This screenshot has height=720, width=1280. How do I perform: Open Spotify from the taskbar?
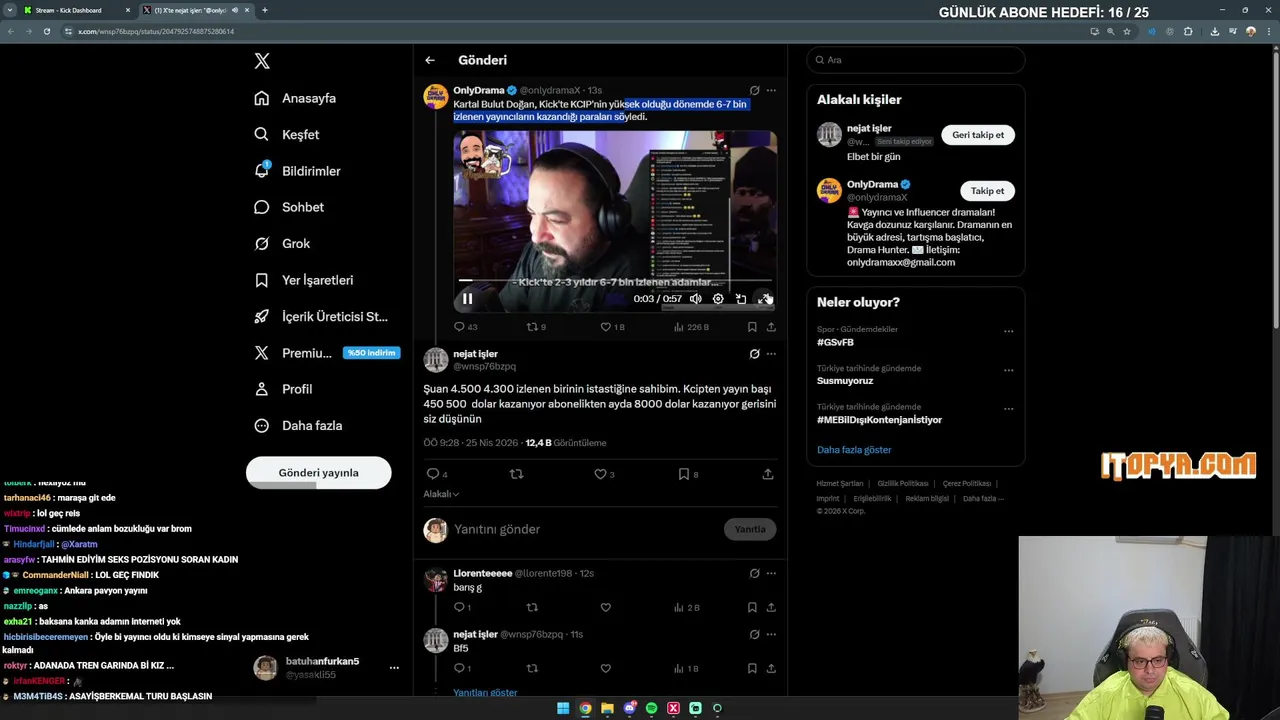coord(651,708)
